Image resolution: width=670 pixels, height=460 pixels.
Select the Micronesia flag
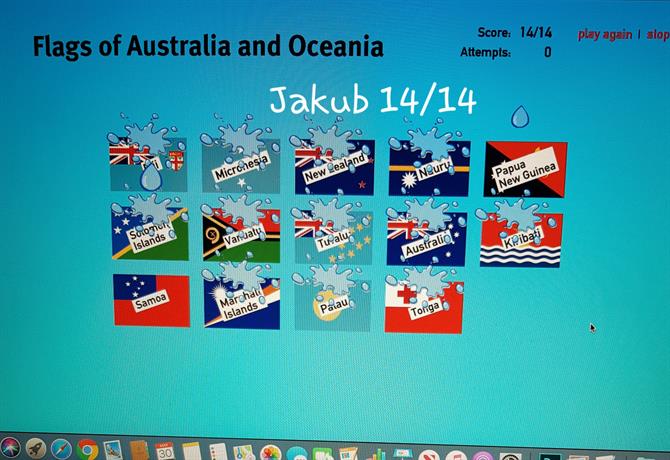[x=241, y=166]
